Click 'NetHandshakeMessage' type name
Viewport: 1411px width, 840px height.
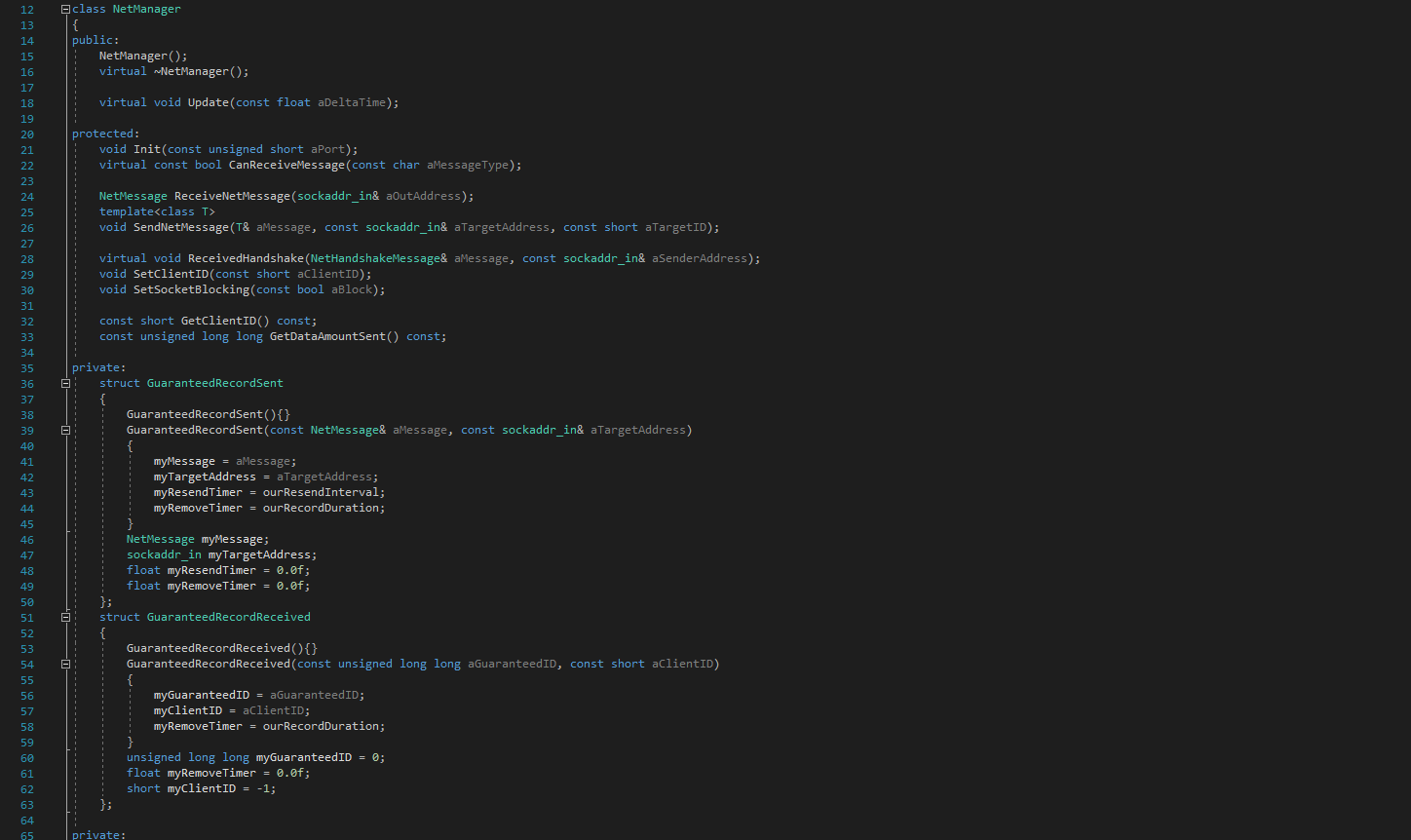click(375, 258)
